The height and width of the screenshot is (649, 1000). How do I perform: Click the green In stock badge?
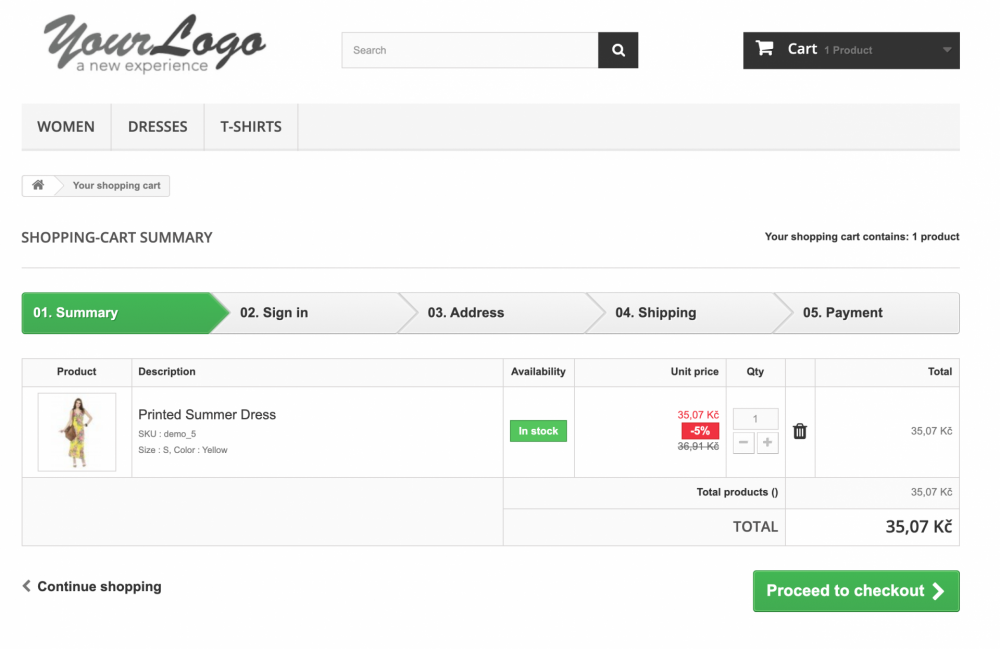tap(538, 431)
